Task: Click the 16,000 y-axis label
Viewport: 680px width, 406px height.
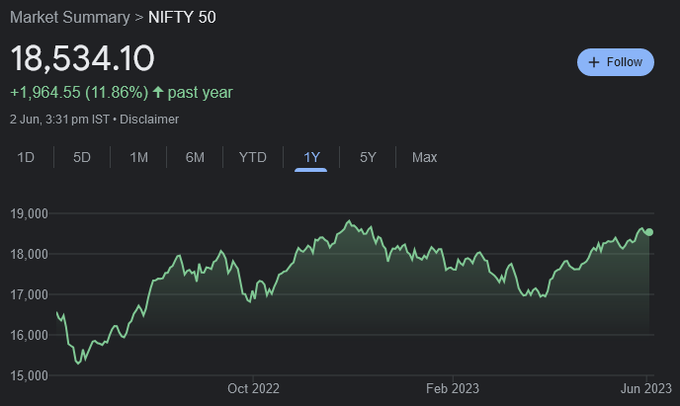Action: point(29,335)
